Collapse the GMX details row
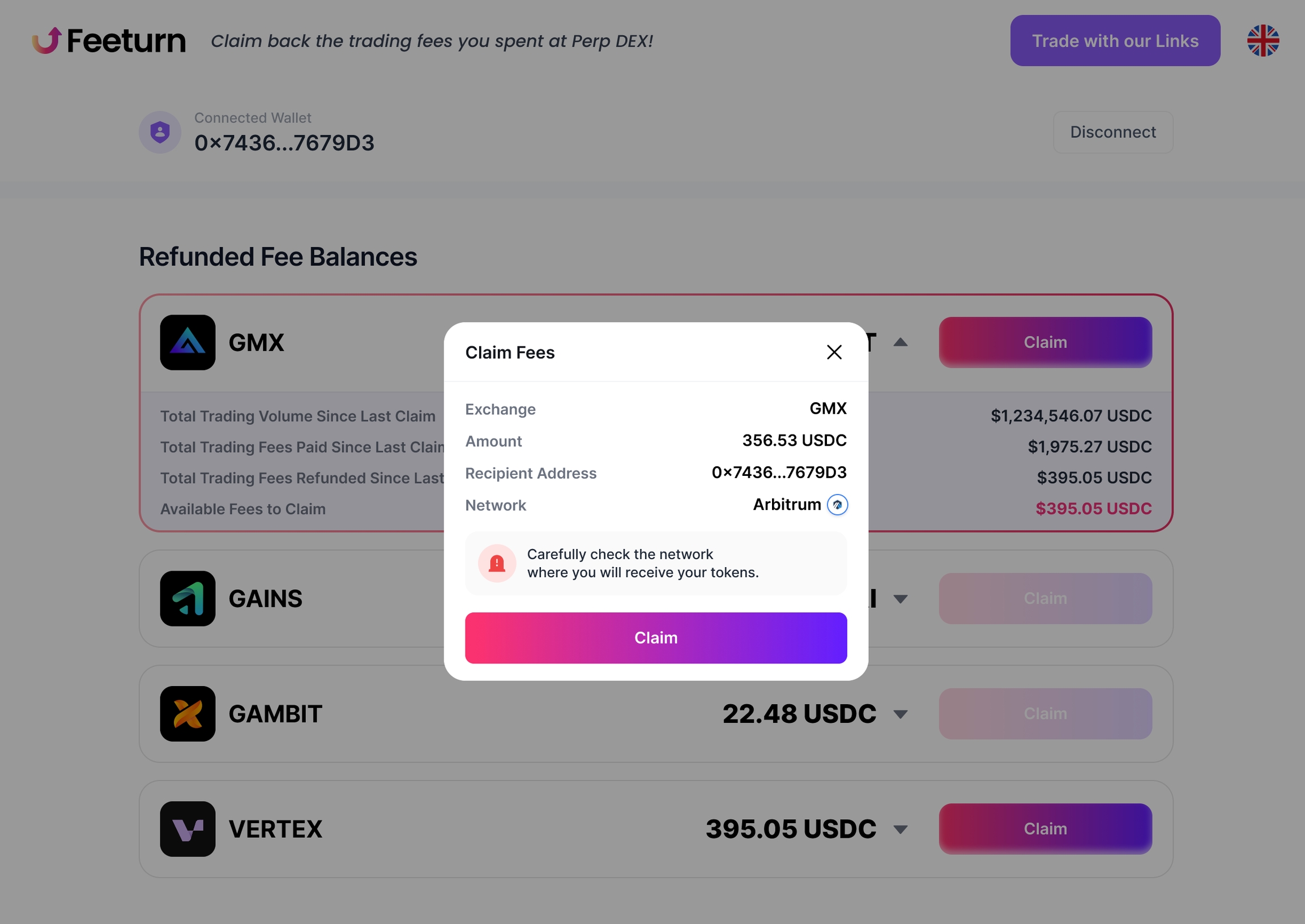 [900, 343]
